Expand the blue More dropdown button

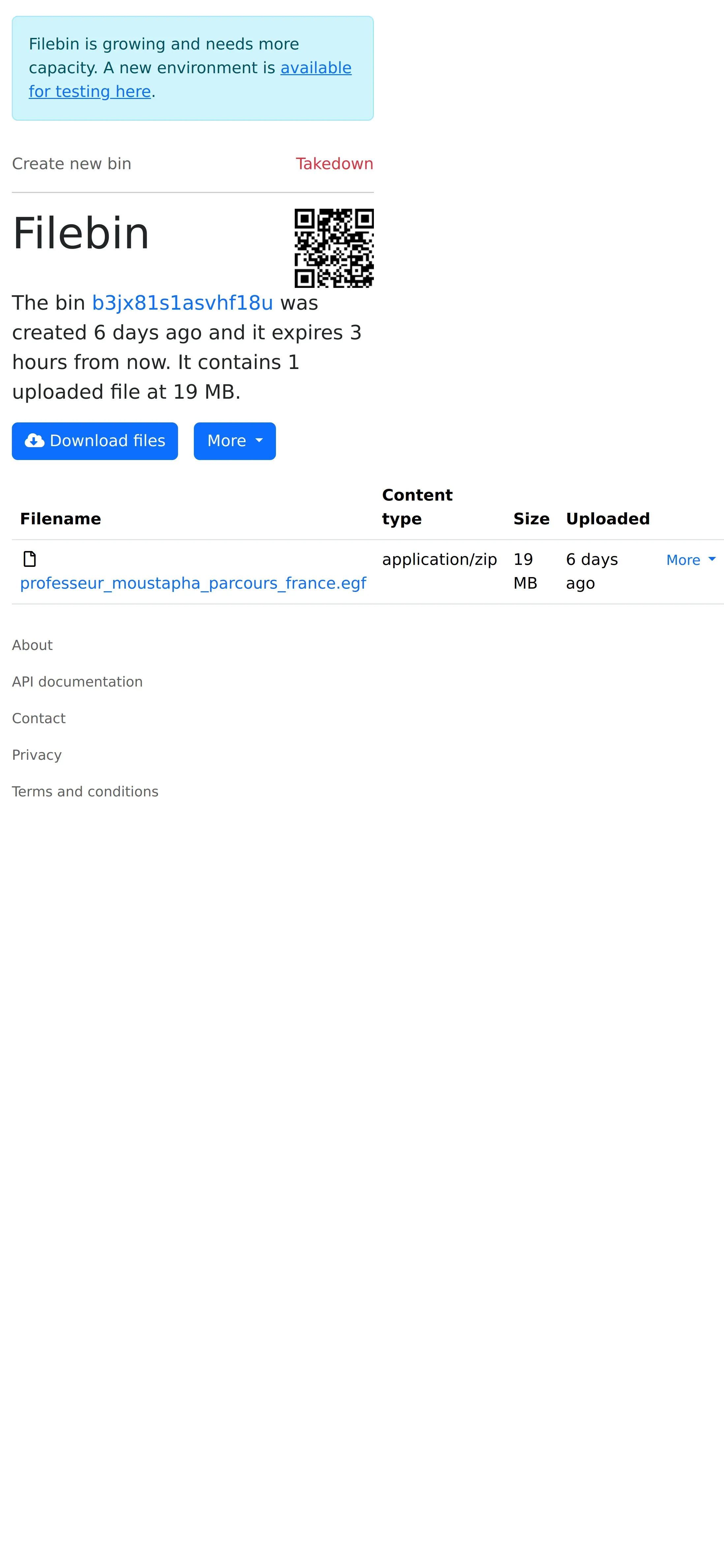coord(234,441)
